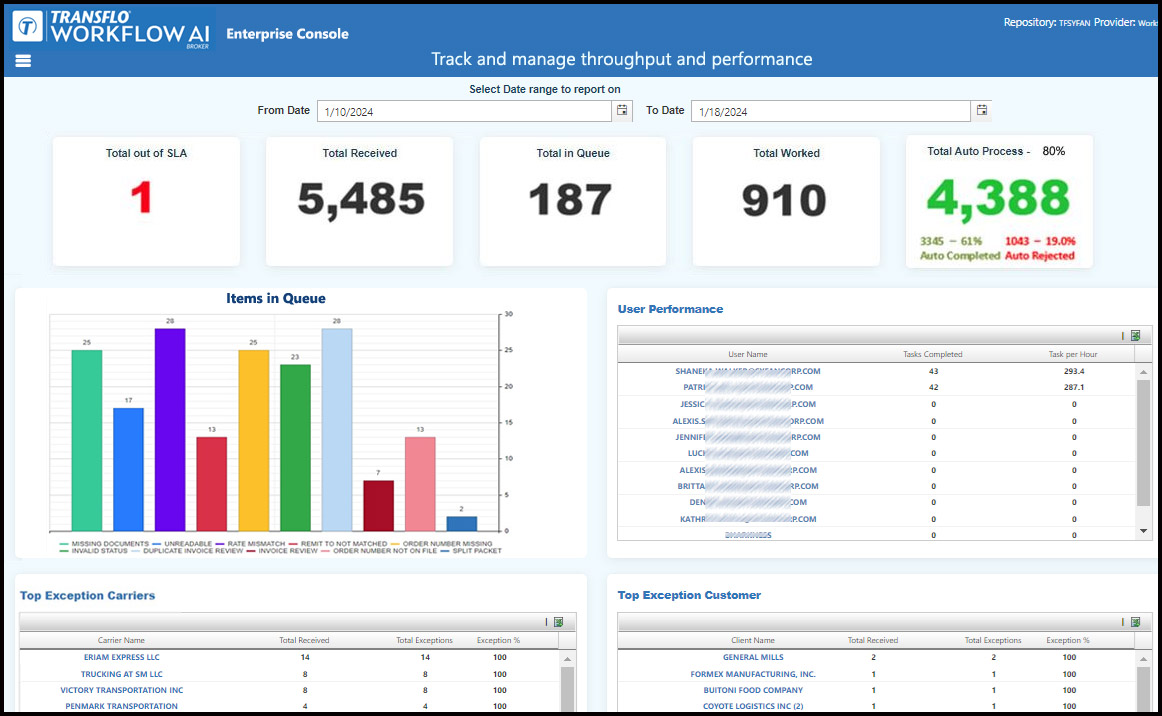Click MISSING DOCUMENTS legend entry
The height and width of the screenshot is (716, 1162).
[104, 544]
